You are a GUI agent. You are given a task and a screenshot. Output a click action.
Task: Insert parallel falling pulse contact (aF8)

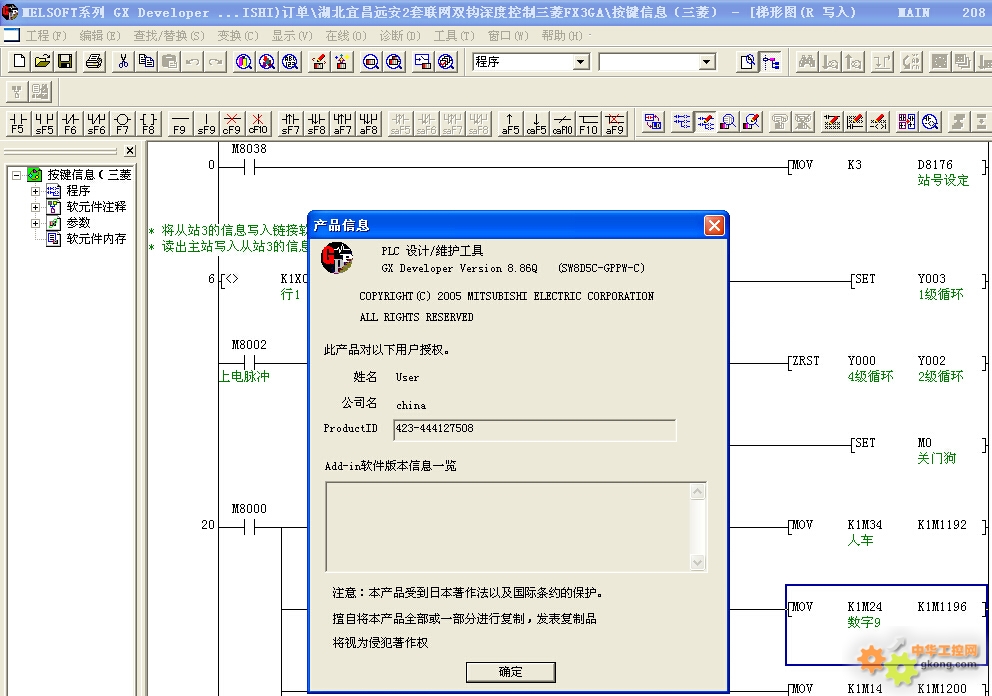(368, 123)
